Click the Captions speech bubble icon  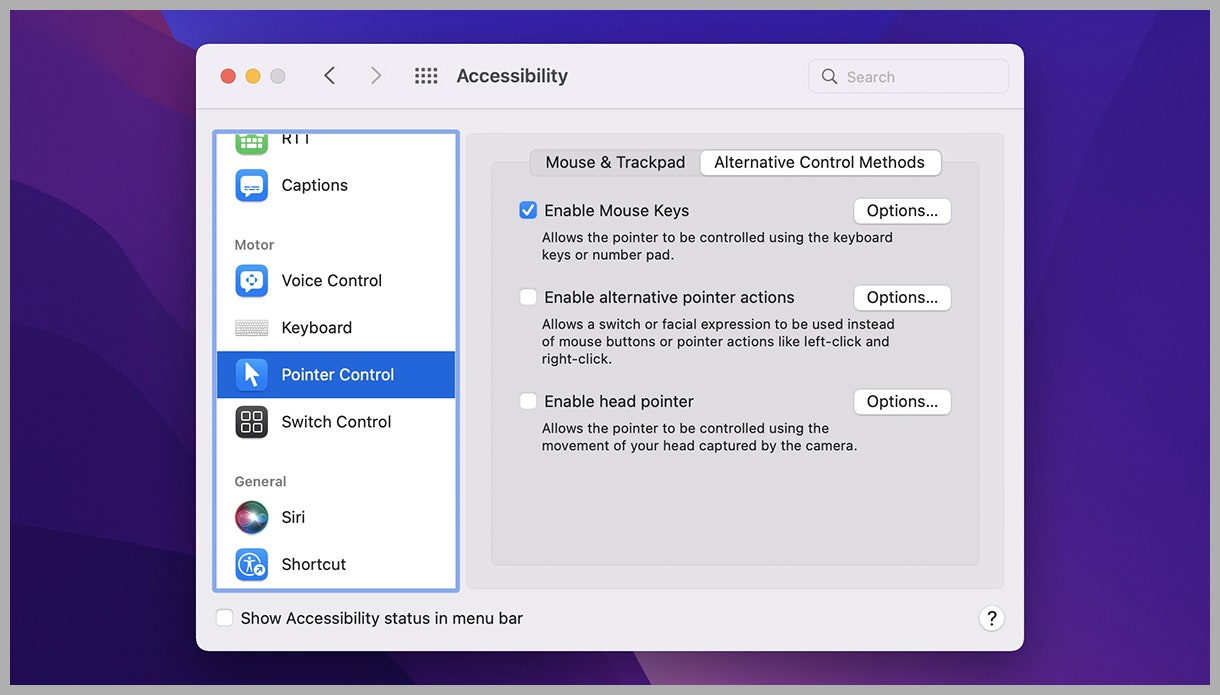252,186
